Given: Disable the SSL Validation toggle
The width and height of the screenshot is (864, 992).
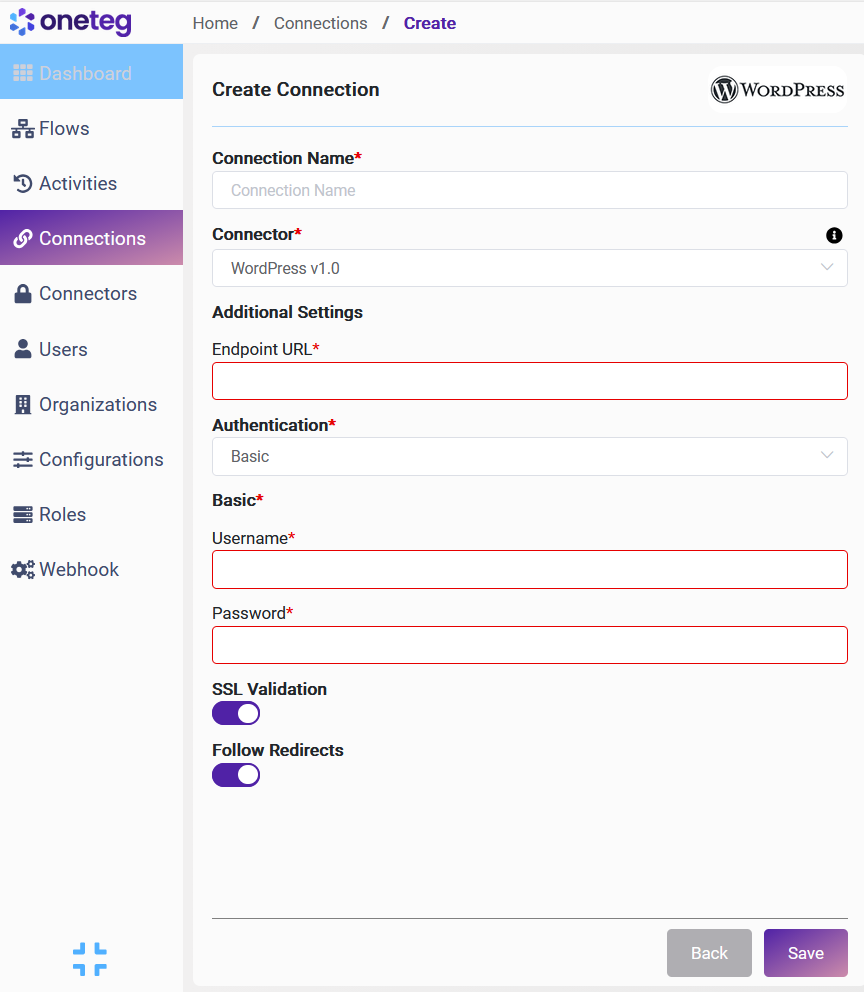Looking at the screenshot, I should pos(236,713).
